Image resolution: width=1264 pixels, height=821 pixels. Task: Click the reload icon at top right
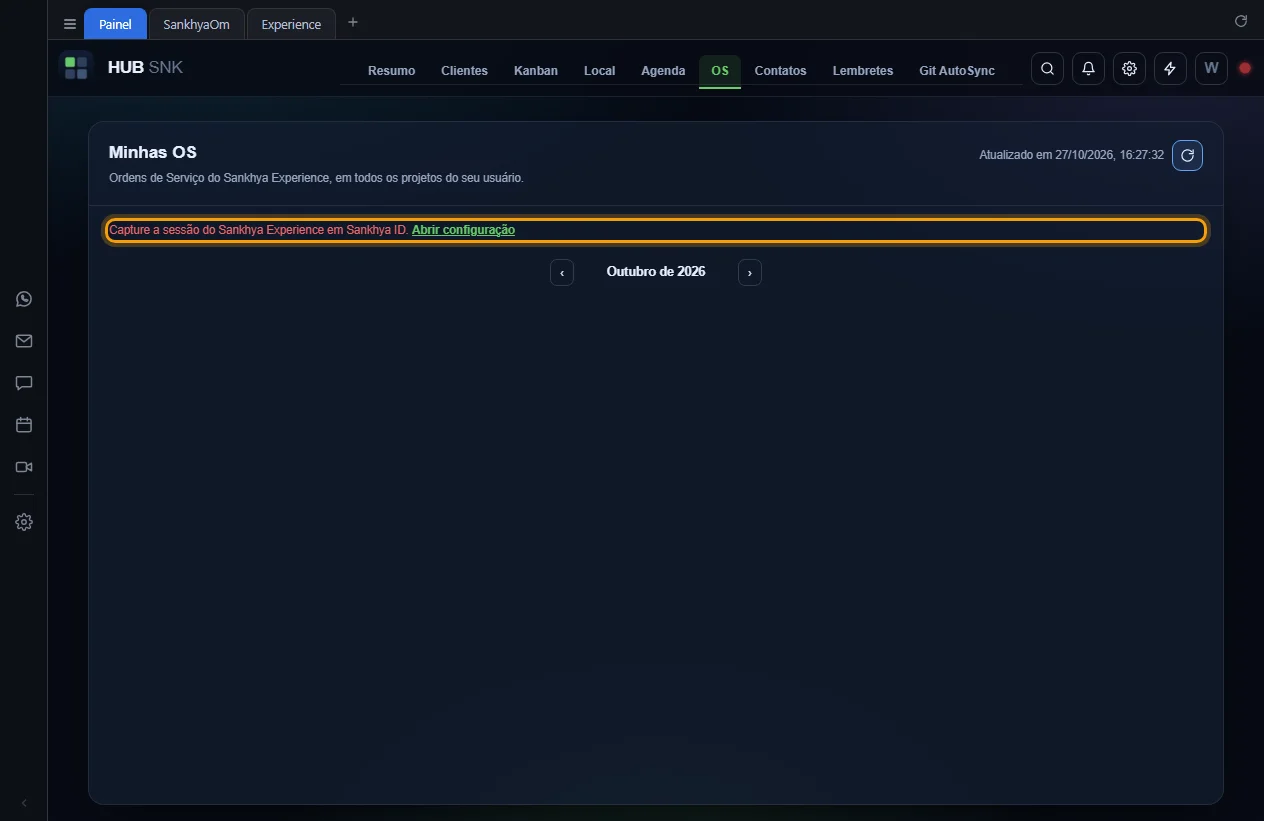1241,21
